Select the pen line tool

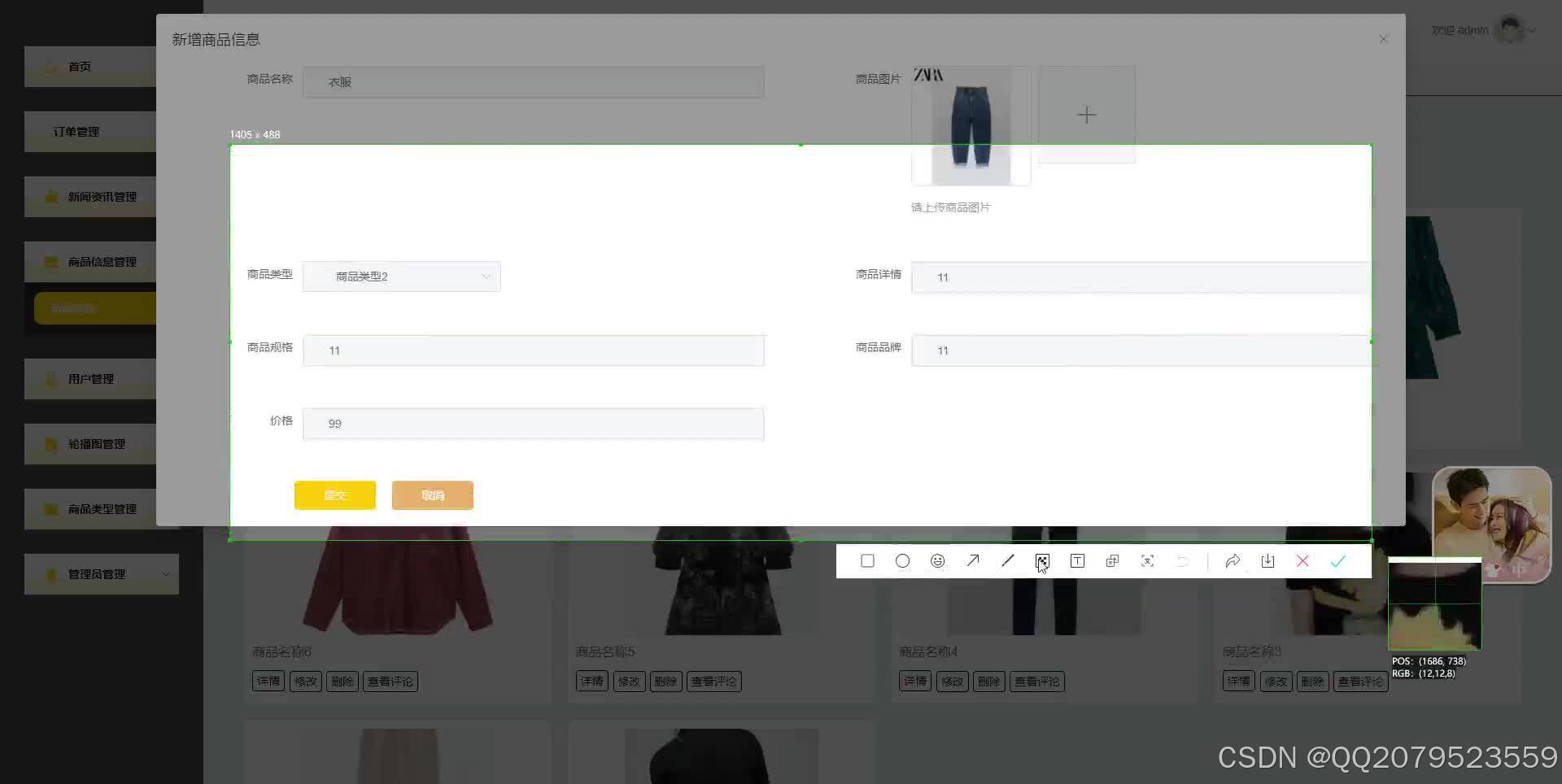point(1007,561)
